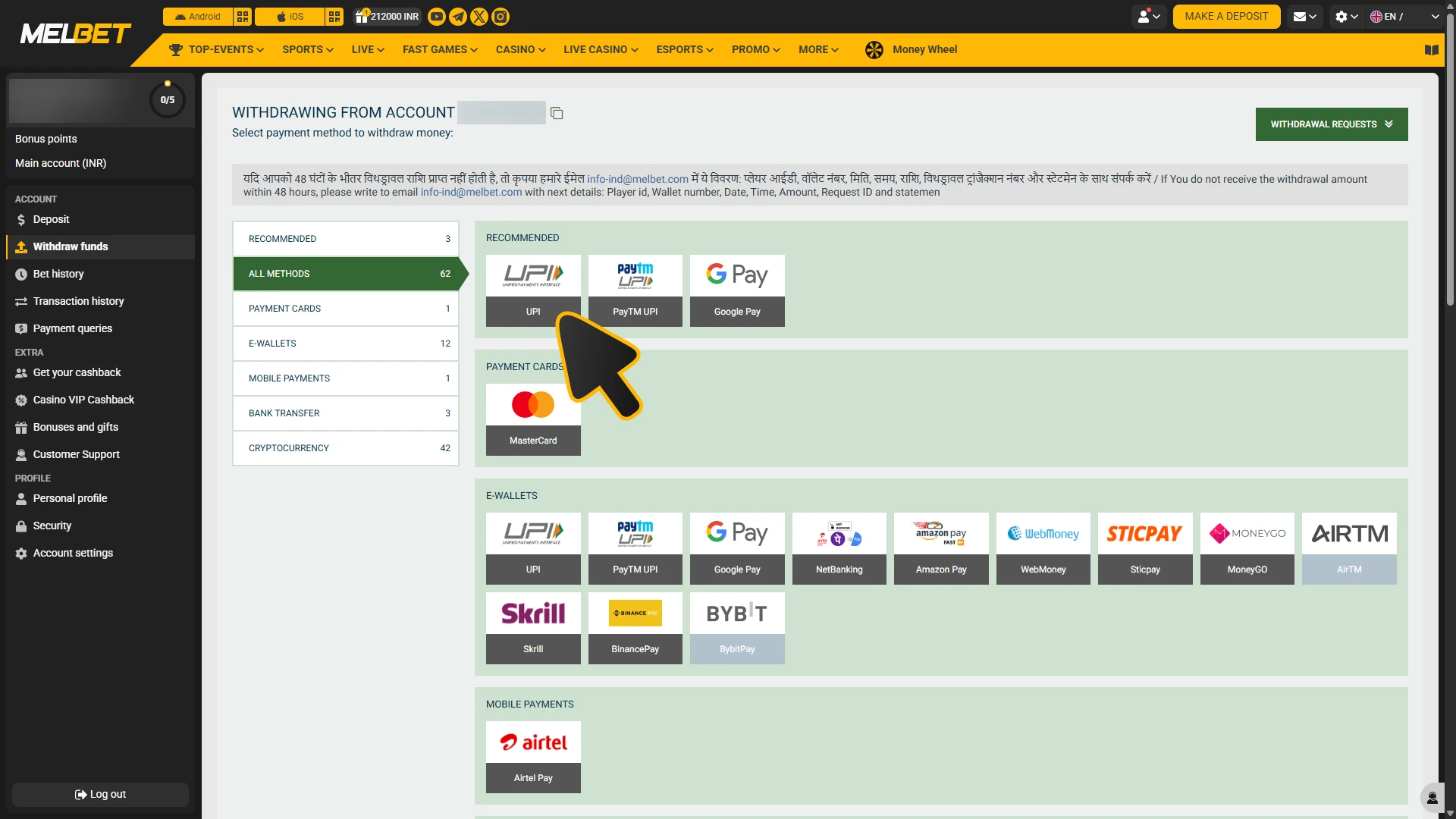Open Bet history in the sidebar
1456x819 pixels.
(x=100, y=275)
